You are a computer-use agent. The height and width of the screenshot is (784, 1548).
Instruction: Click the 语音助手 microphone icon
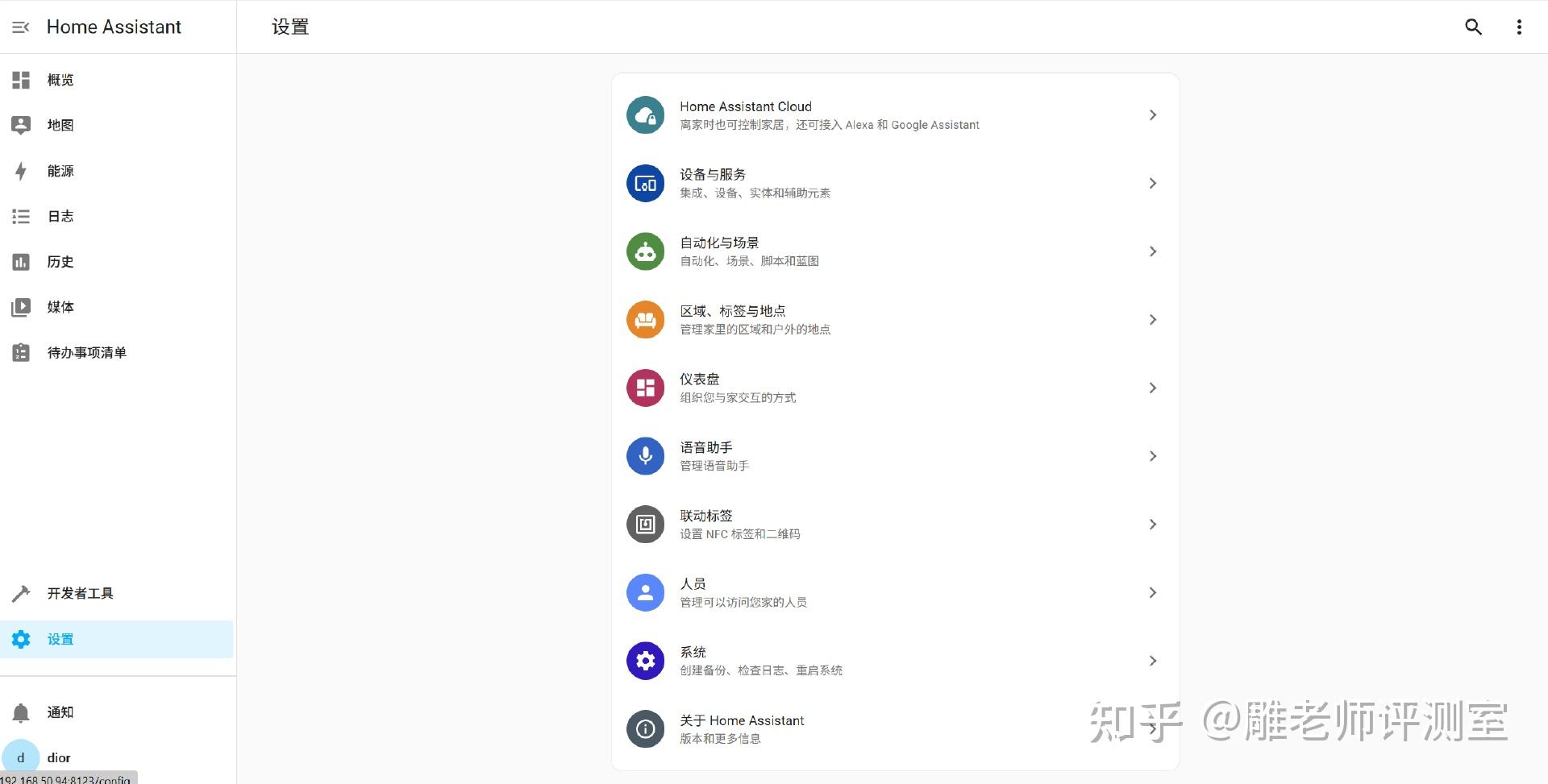pos(645,456)
